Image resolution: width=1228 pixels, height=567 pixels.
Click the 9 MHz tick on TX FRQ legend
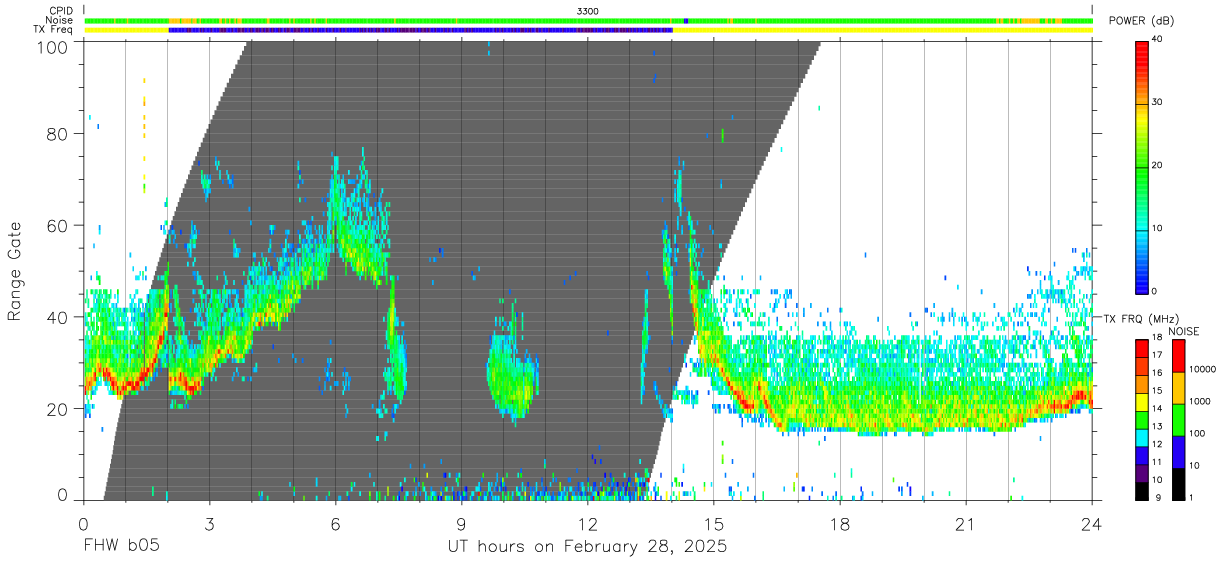click(1158, 498)
